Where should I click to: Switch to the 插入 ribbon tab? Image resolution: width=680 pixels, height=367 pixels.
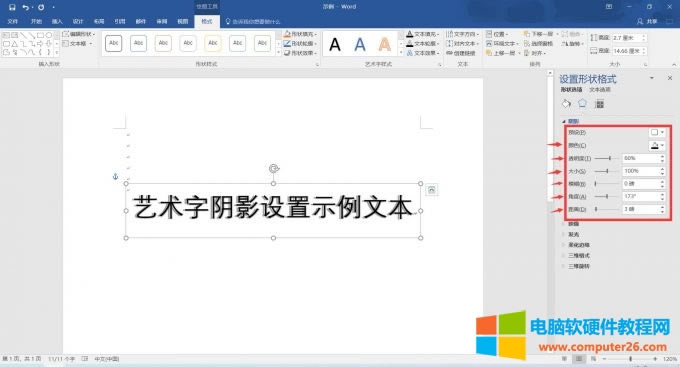[x=57, y=21]
